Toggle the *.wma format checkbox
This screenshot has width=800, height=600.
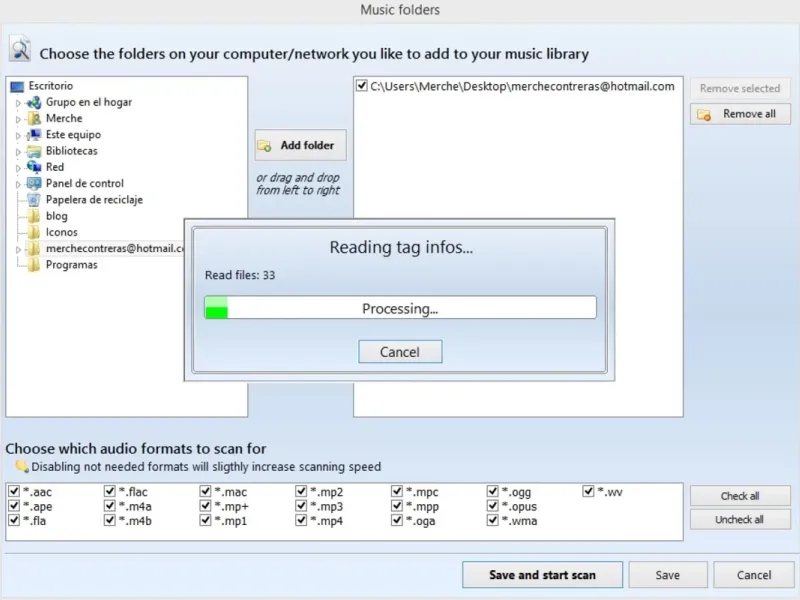pyautogui.click(x=492, y=520)
